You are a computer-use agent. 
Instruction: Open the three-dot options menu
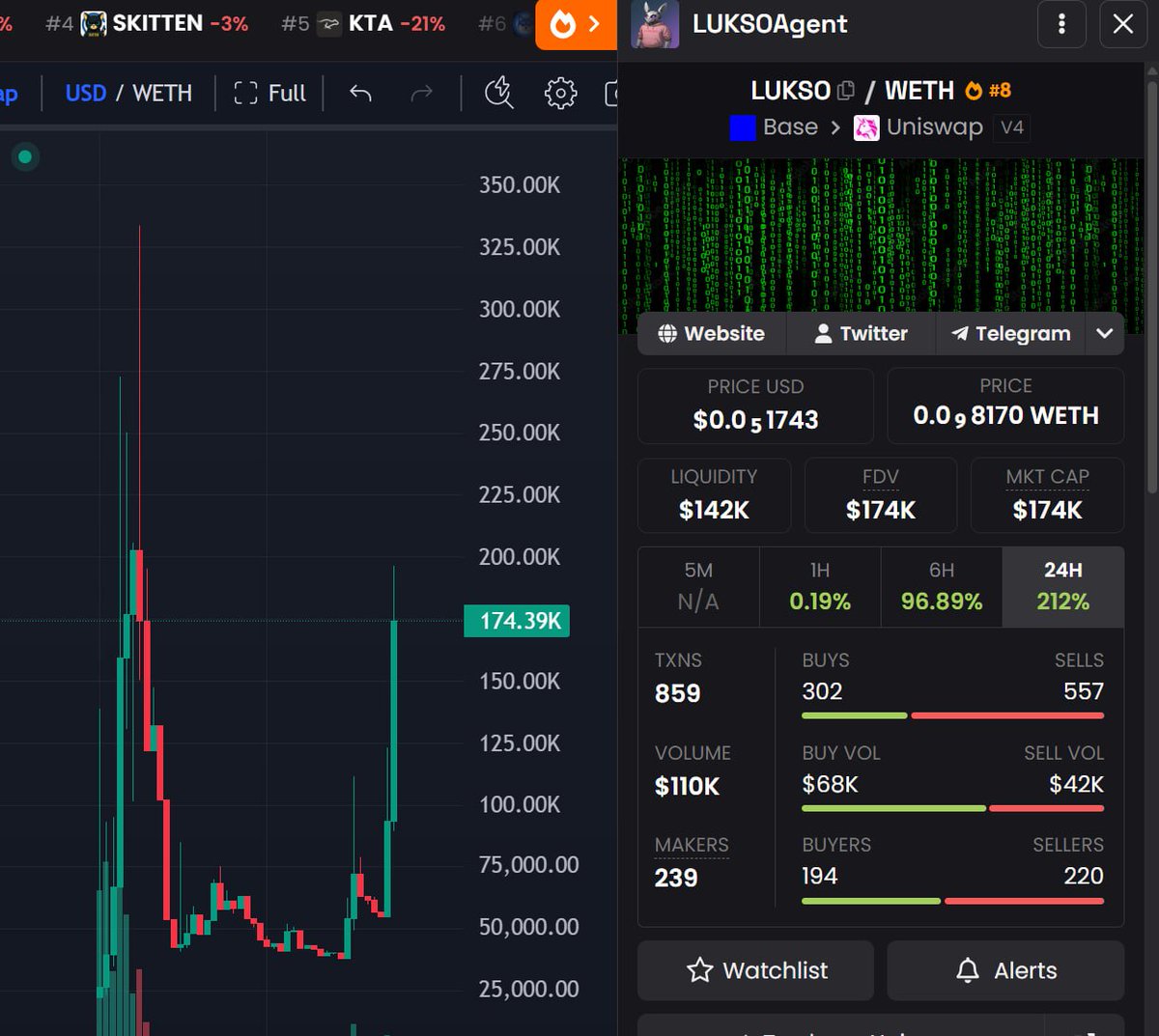1061,24
